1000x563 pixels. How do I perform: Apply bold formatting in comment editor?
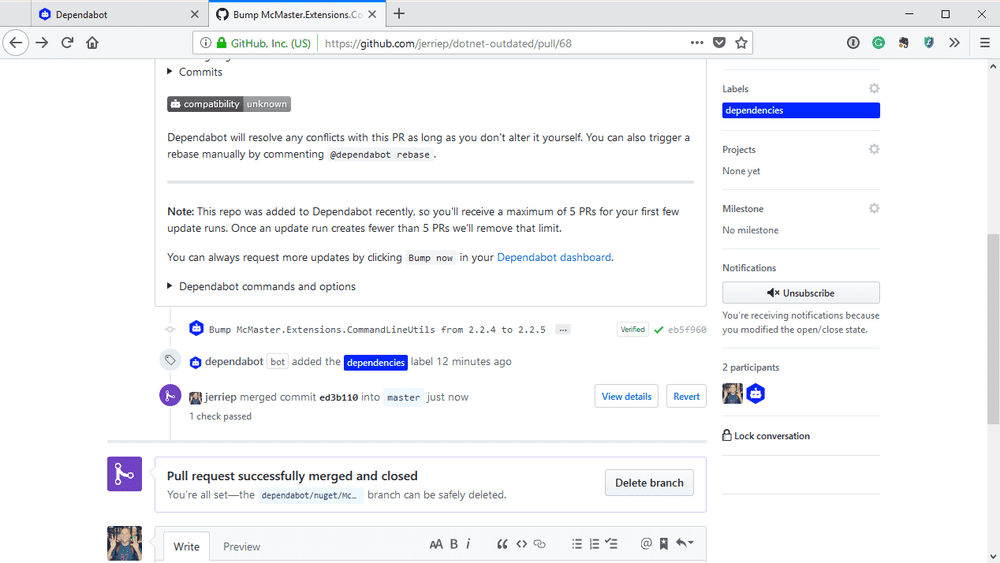pos(454,544)
